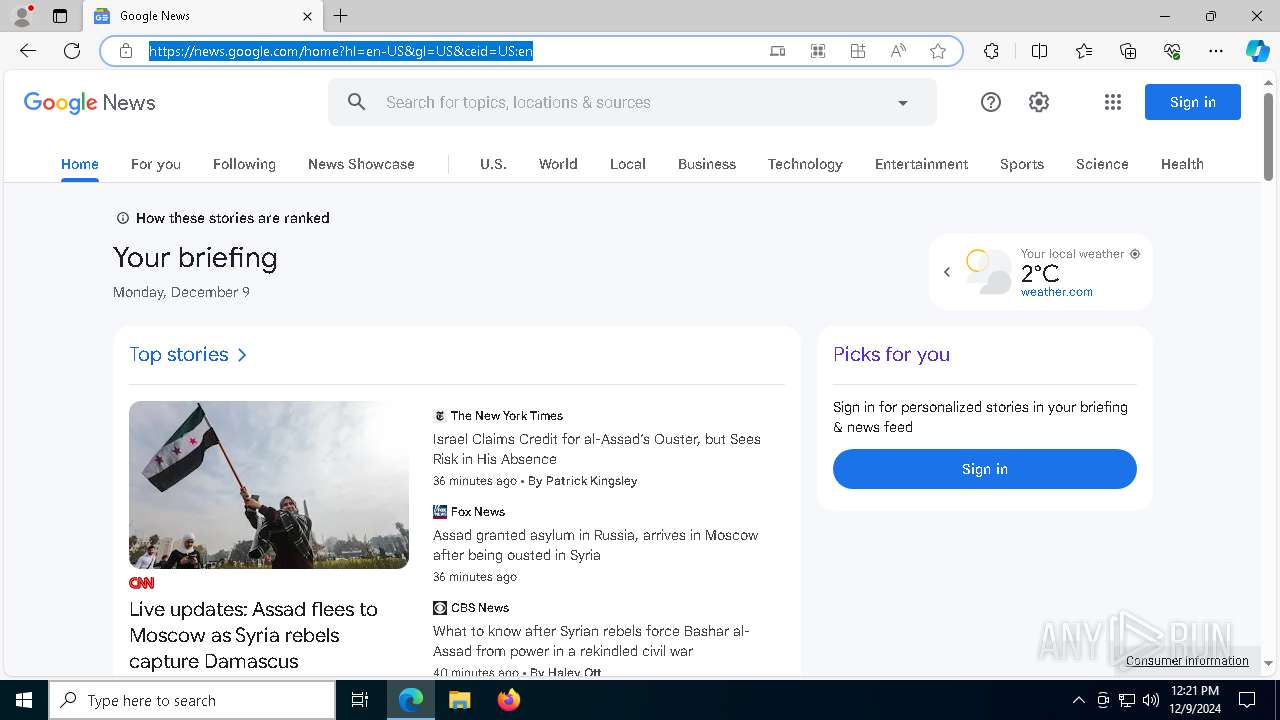Viewport: 1280px width, 720px height.
Task: Open Google News settings gear
Action: 1039,102
